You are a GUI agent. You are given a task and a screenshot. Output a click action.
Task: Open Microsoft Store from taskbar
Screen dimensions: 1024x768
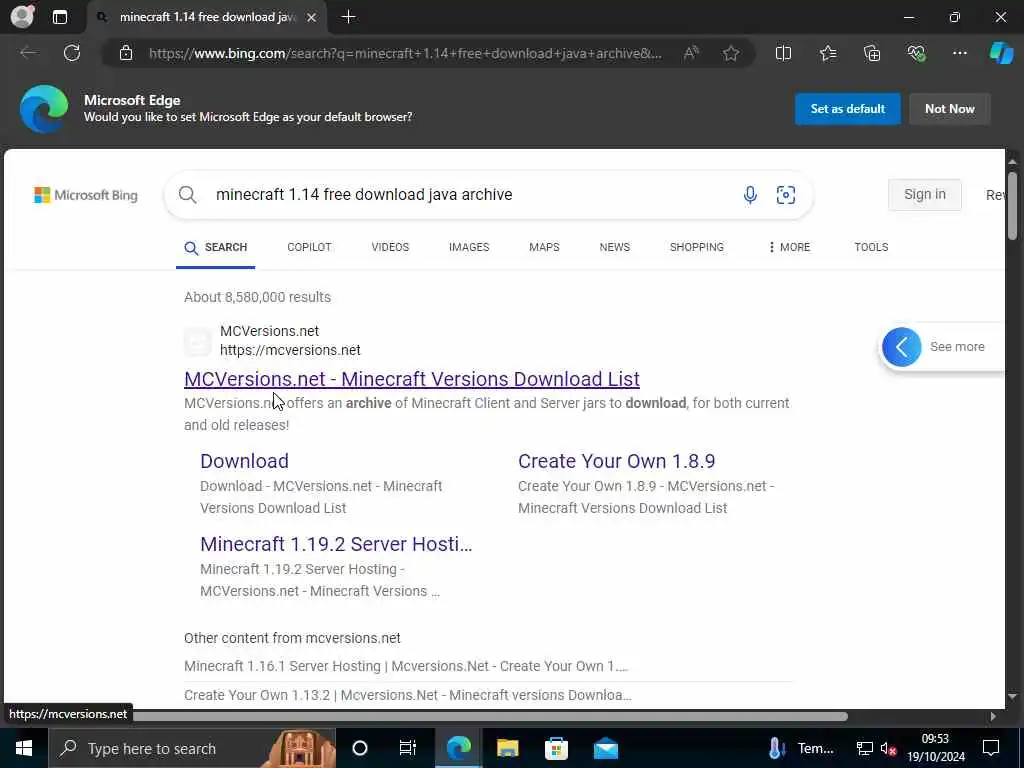click(x=556, y=748)
